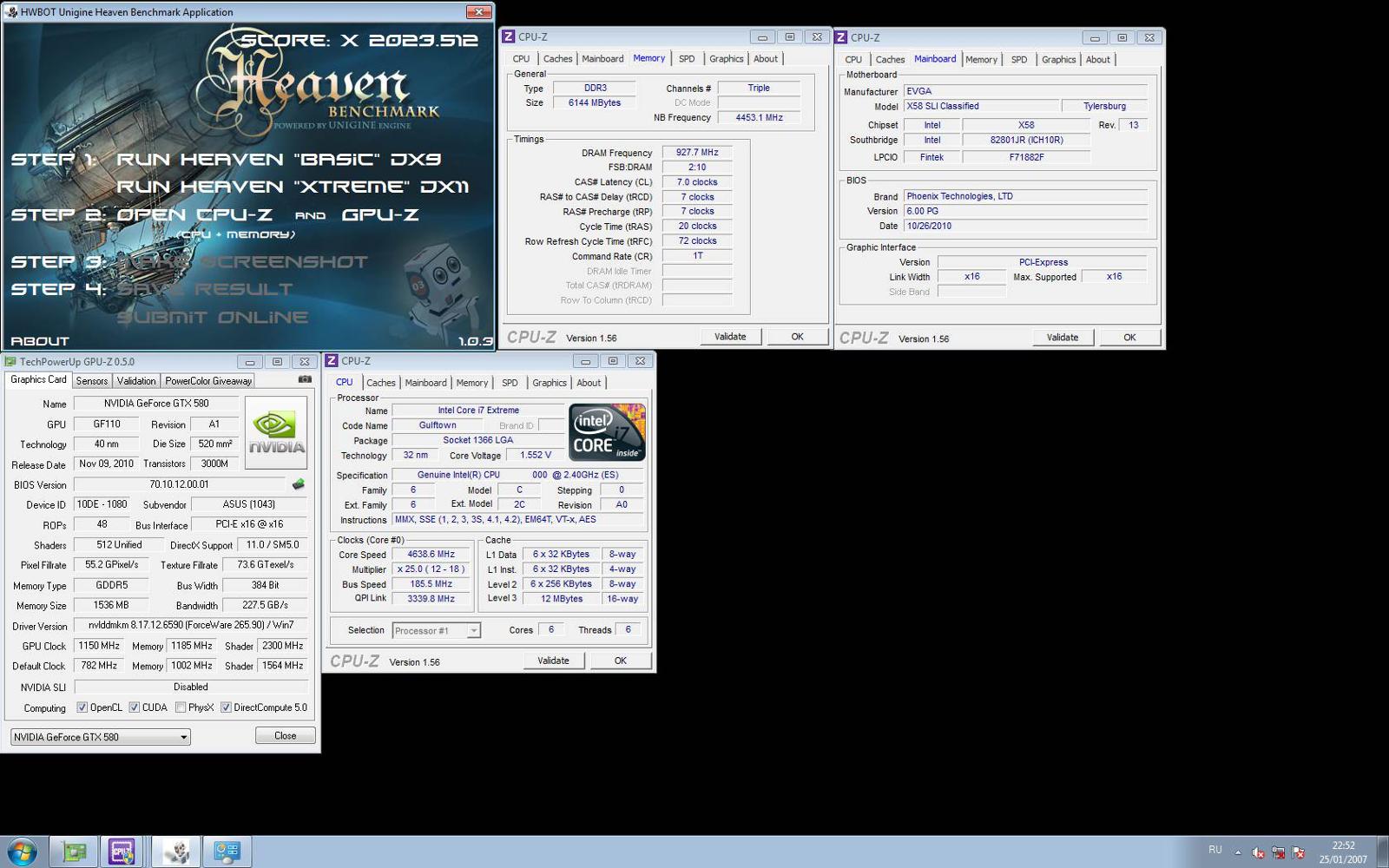
Task: Click the NVIDIA logo in GPU-Z
Action: pos(276,432)
